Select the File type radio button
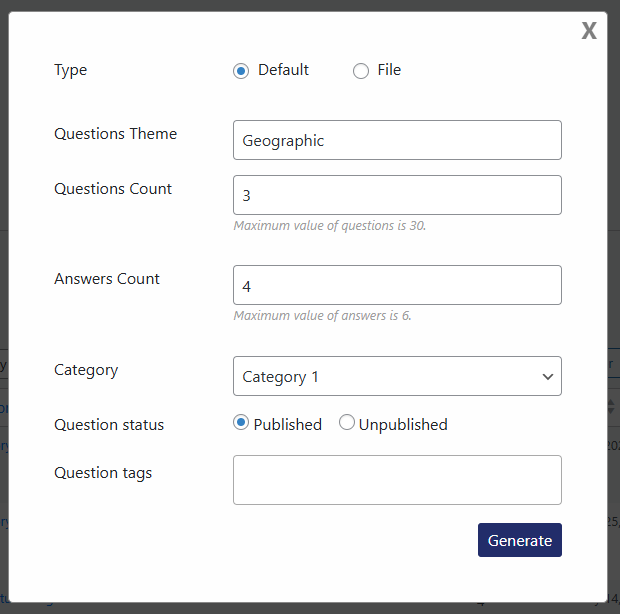 tap(361, 71)
